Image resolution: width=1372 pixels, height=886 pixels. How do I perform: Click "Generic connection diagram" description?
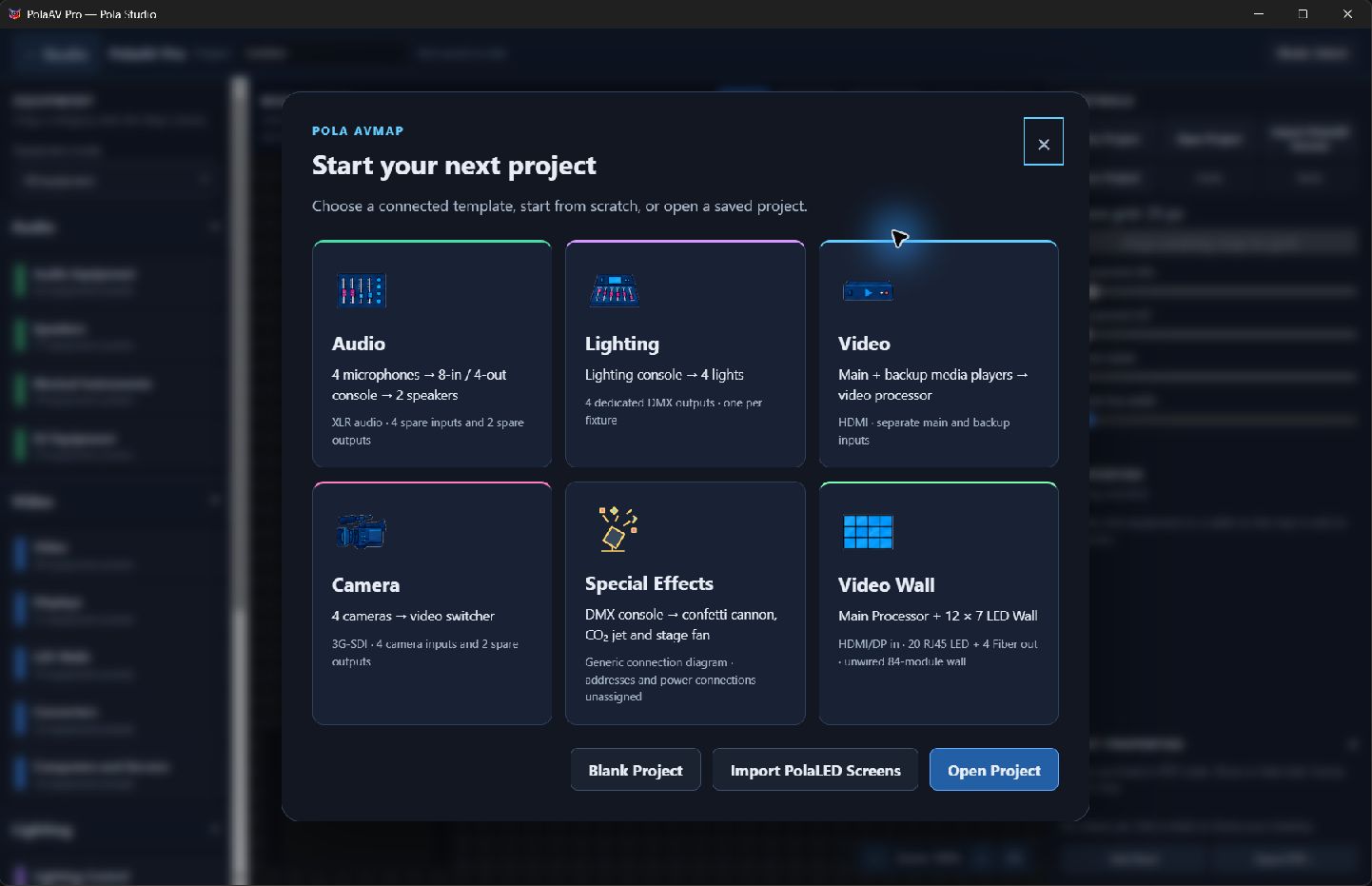[x=671, y=679]
